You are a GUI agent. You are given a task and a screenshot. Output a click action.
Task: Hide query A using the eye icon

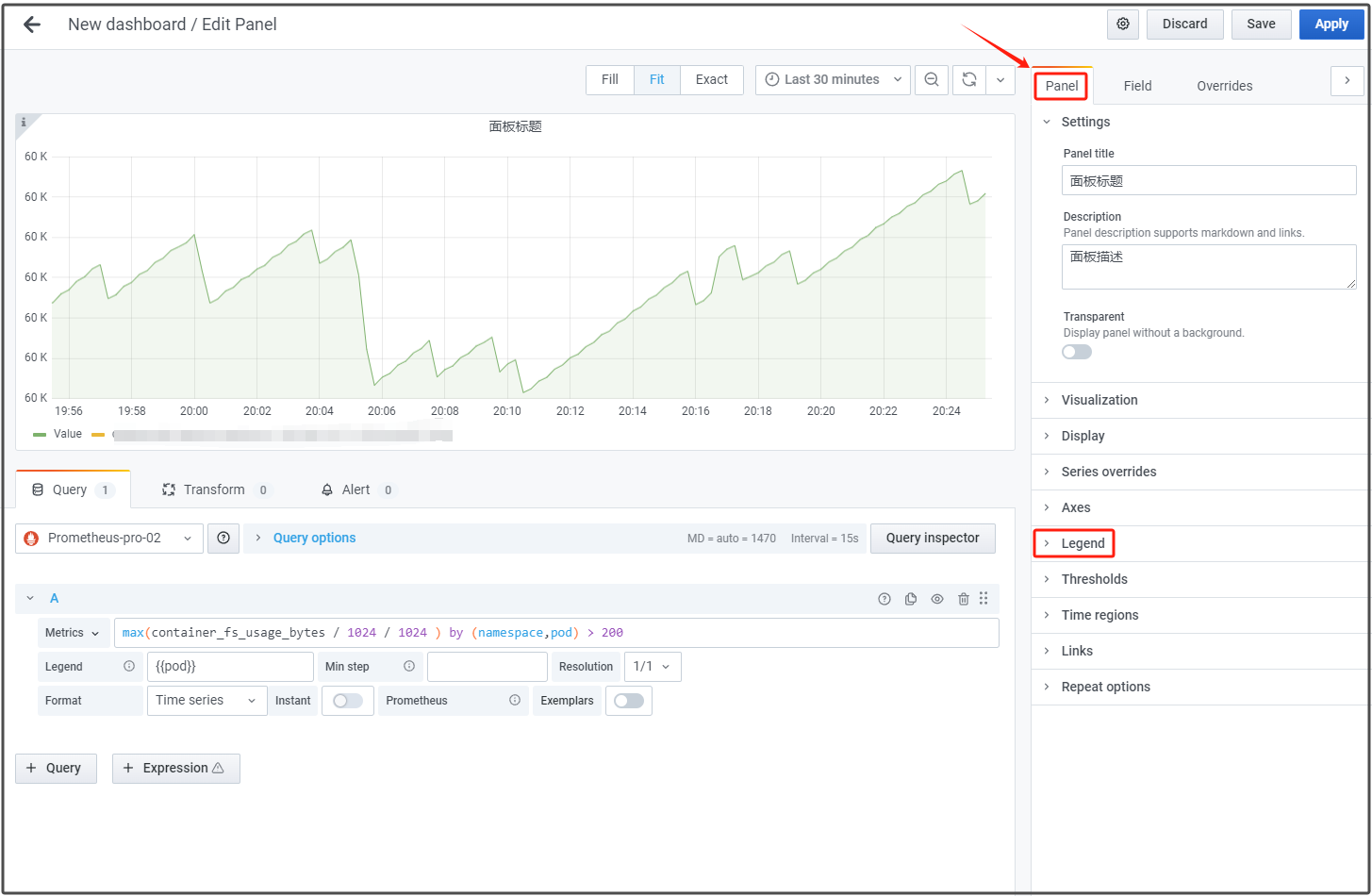937,599
